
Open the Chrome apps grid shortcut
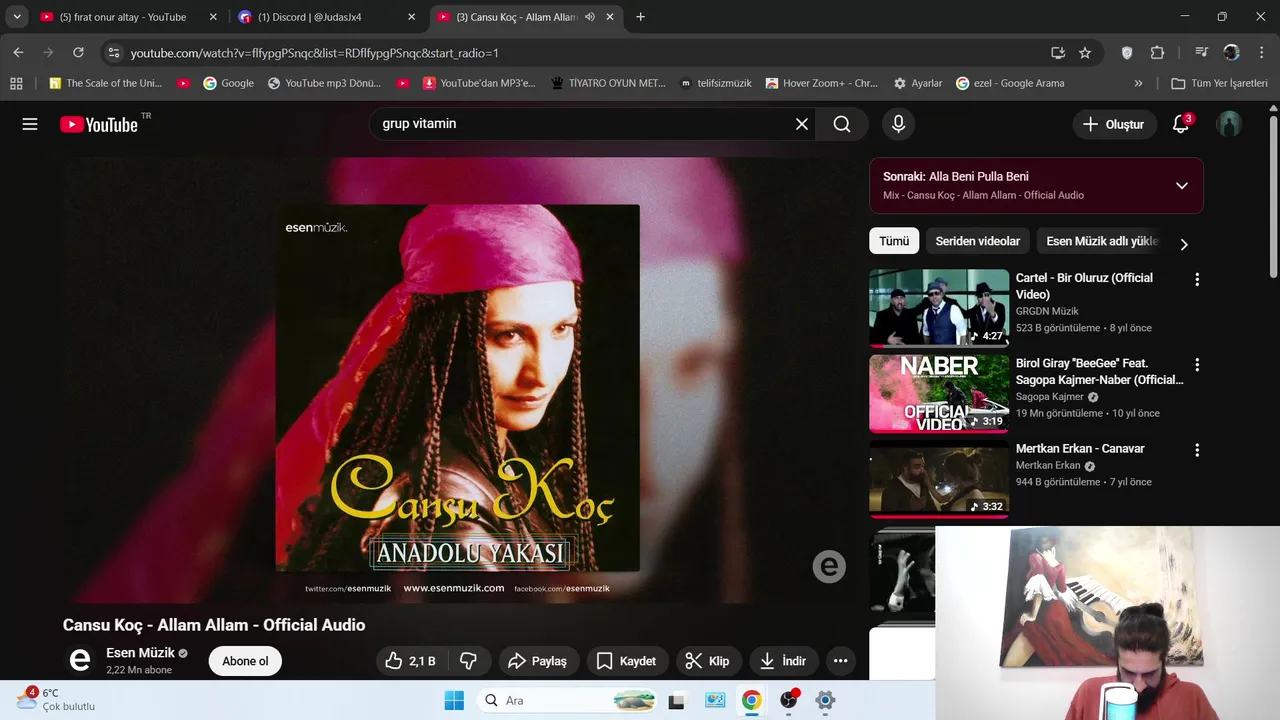pos(16,83)
